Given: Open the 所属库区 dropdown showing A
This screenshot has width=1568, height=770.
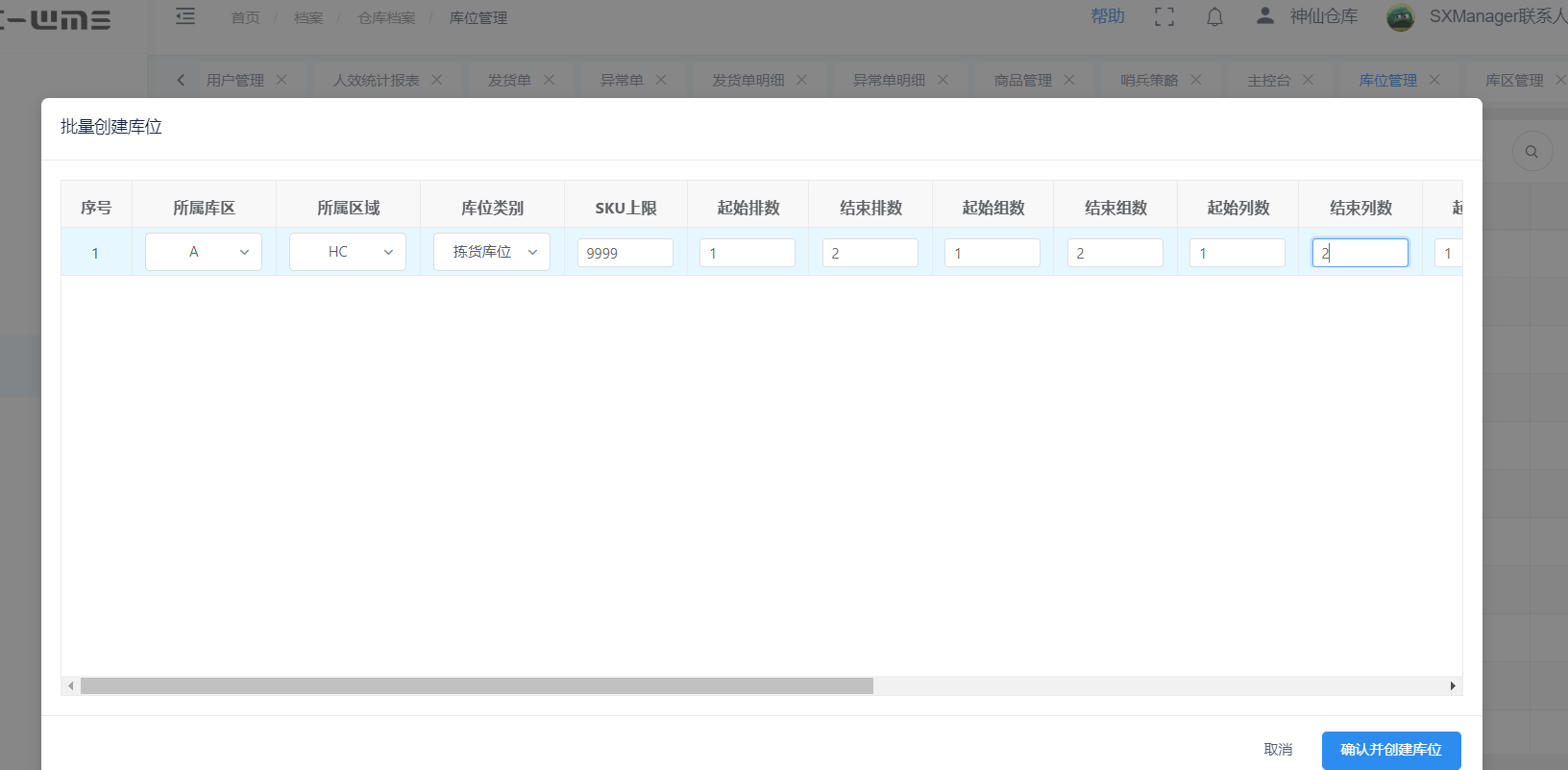Looking at the screenshot, I should 204,252.
